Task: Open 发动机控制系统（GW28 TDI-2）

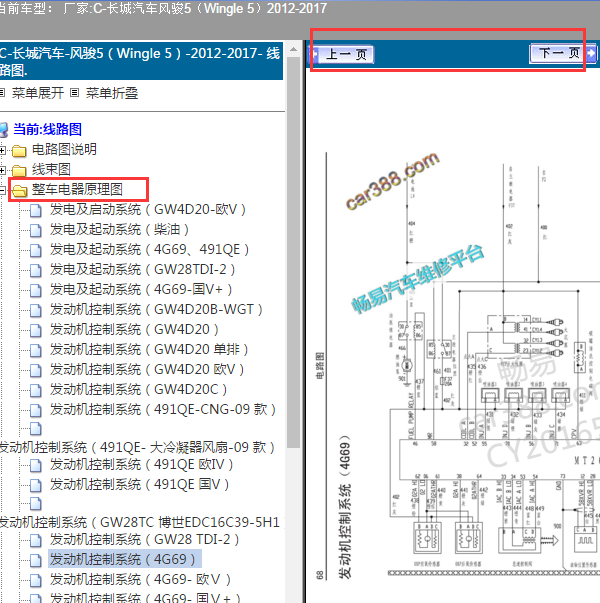Action: pyautogui.click(x=145, y=540)
